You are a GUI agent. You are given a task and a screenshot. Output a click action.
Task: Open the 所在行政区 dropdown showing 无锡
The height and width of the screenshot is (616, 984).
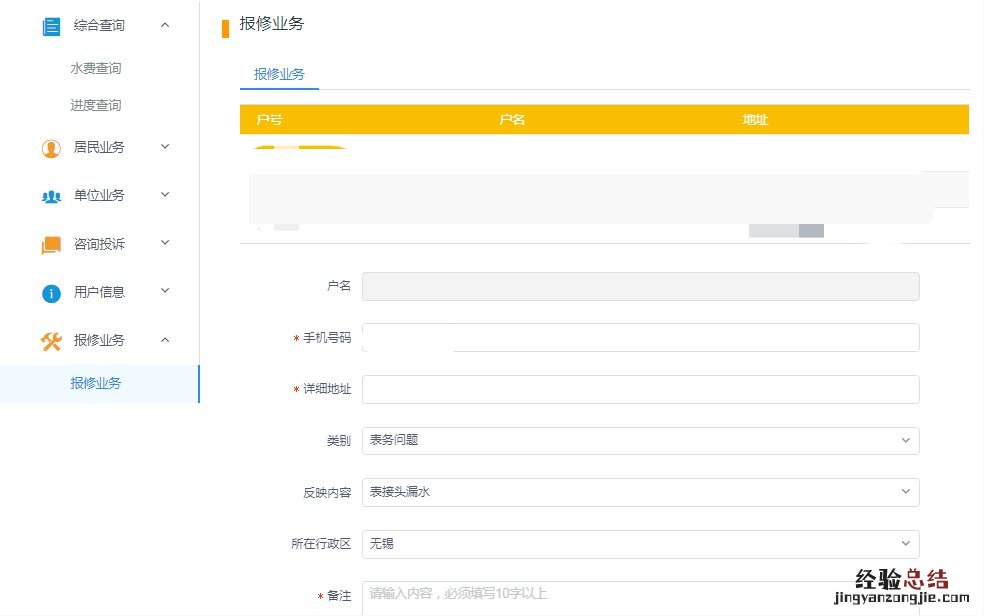[640, 544]
